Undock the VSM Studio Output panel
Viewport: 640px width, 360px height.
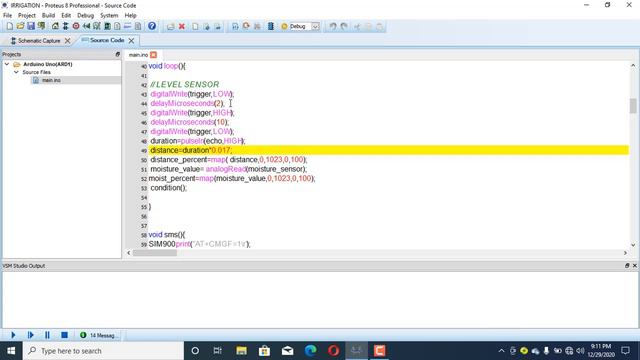point(627,266)
